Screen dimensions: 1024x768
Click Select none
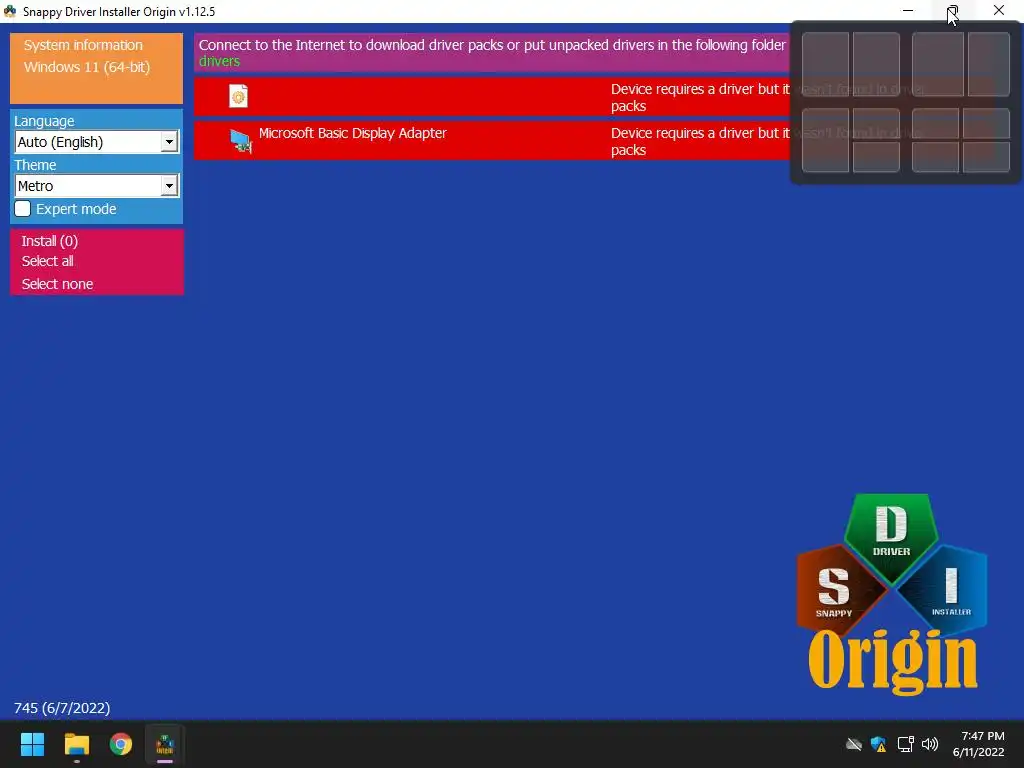(57, 284)
